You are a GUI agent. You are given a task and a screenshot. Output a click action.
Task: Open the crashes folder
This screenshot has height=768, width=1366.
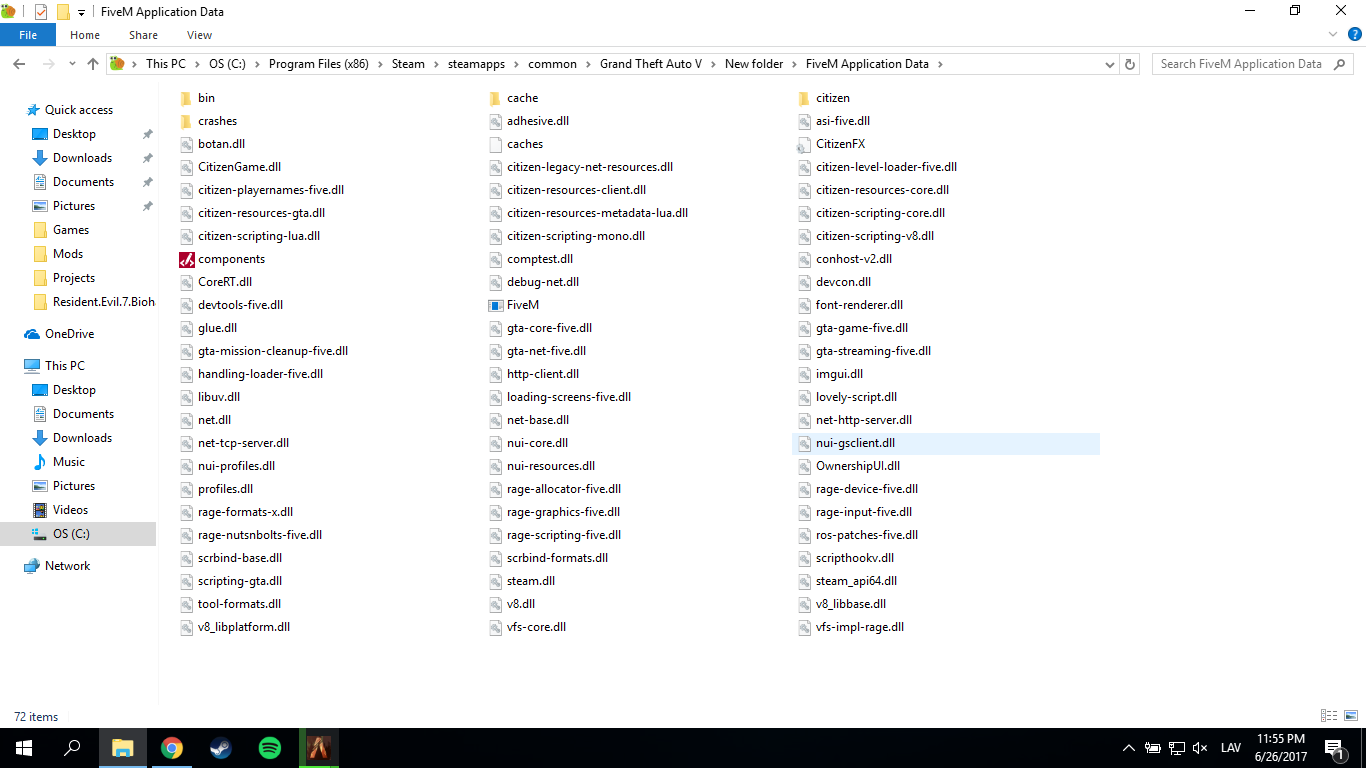[208, 121]
